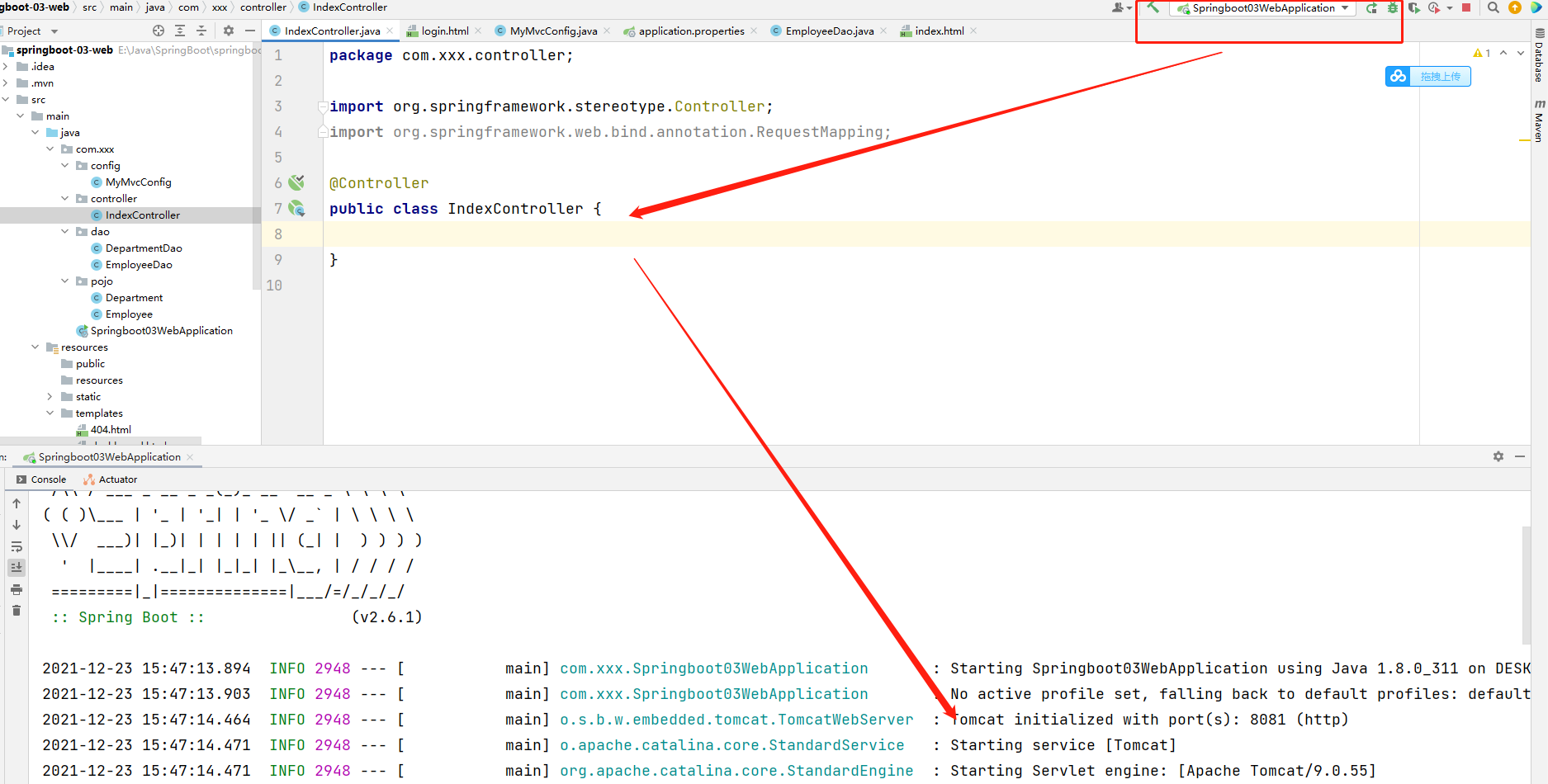Screen dimensions: 1548x784
Task: Hide the Run tool window
Action: (x=1520, y=456)
